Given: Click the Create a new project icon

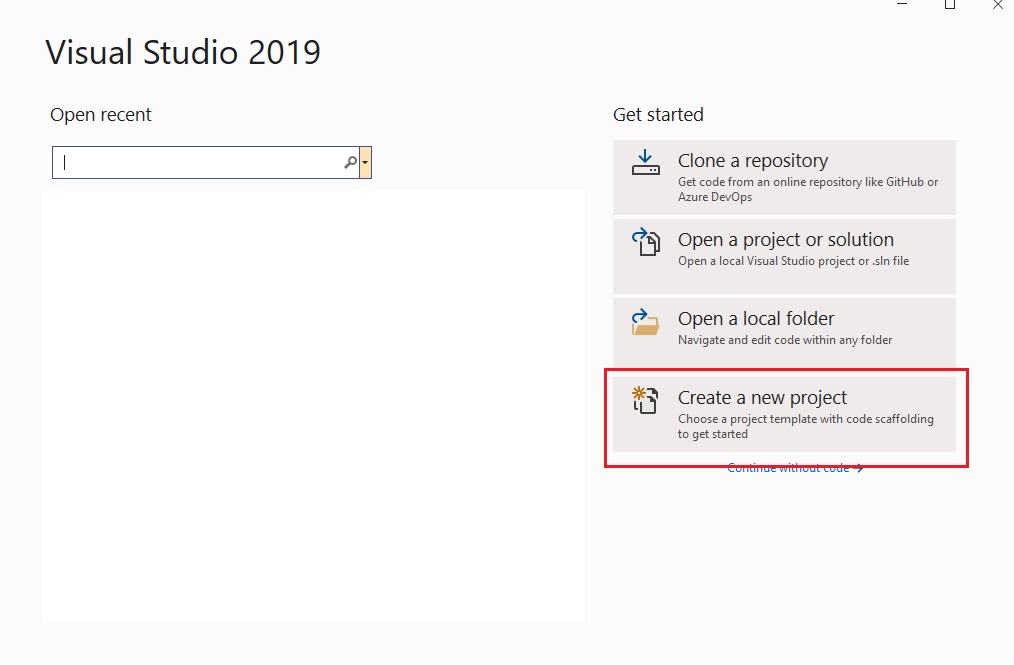Looking at the screenshot, I should click(645, 400).
